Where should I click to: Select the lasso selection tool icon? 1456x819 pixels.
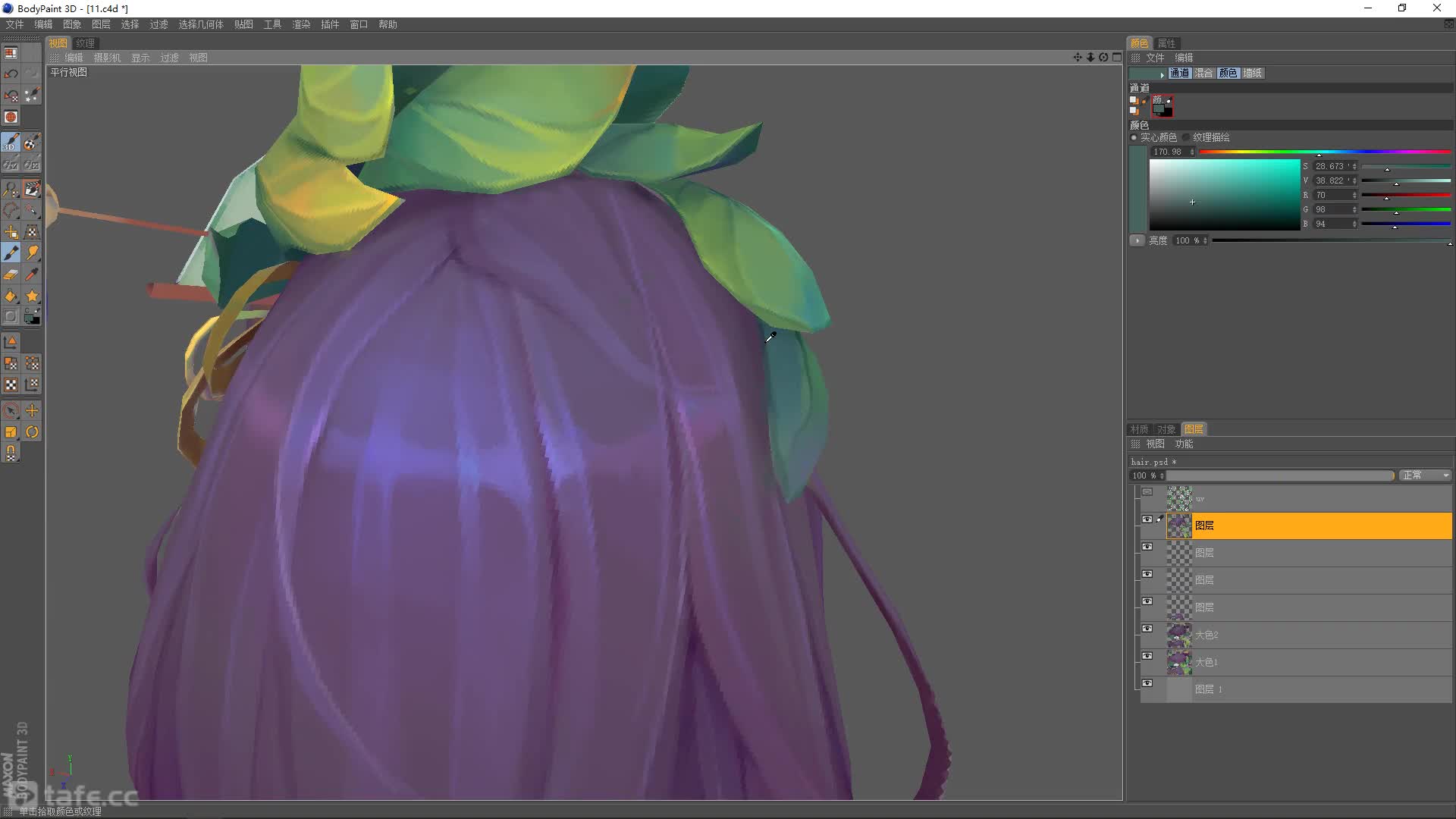(x=11, y=210)
